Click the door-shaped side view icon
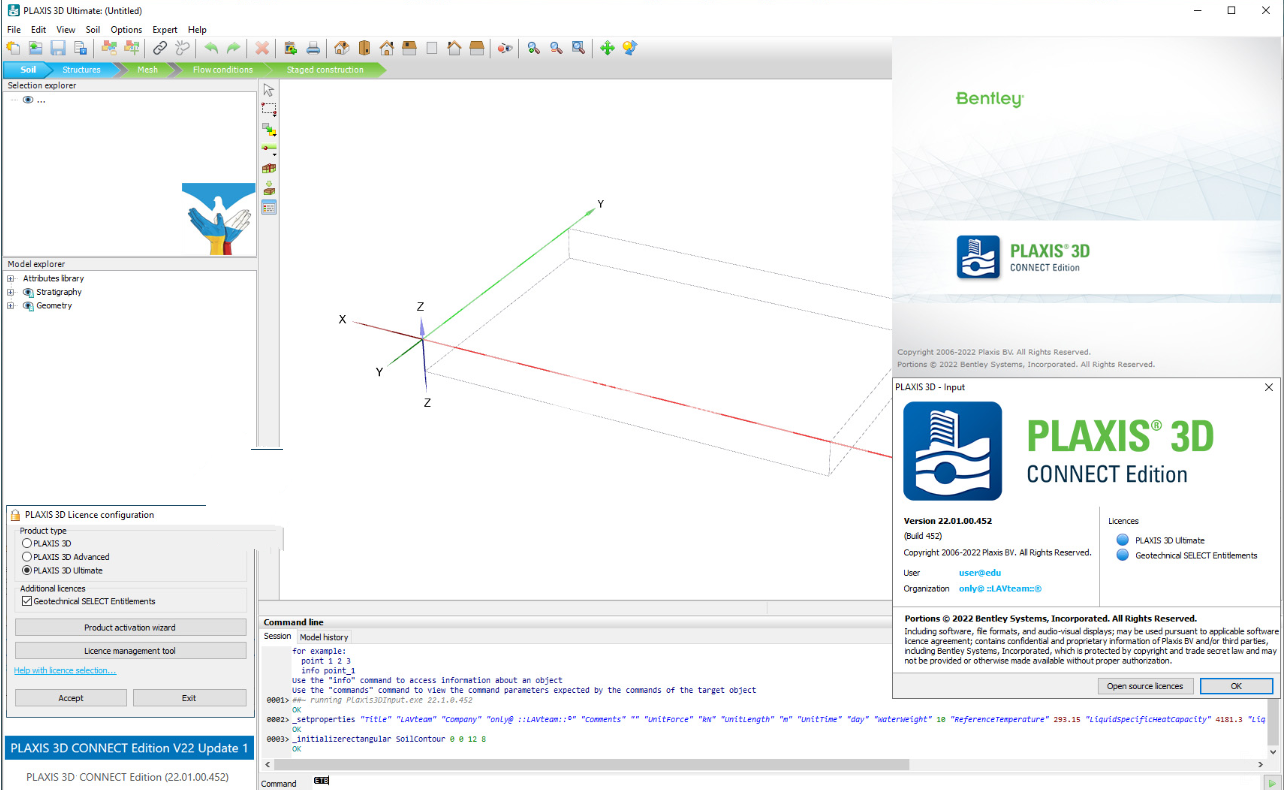This screenshot has height=790, width=1285. (364, 48)
